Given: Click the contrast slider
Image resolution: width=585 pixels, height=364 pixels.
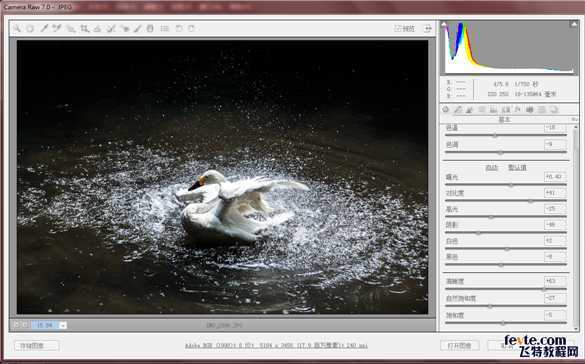Looking at the screenshot, I should click(506, 201).
